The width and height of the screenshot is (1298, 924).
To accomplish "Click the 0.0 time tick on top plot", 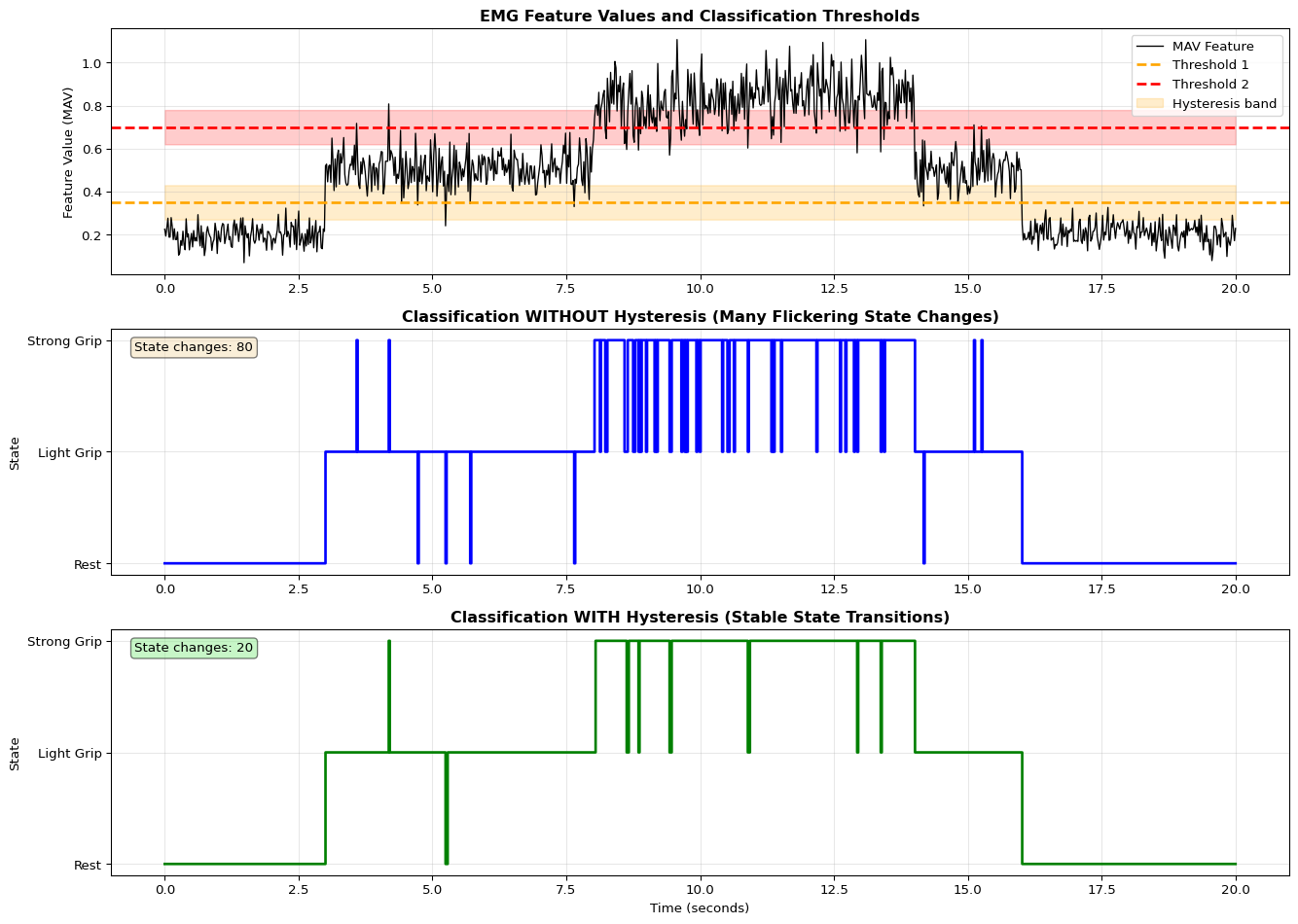I will pyautogui.click(x=164, y=289).
